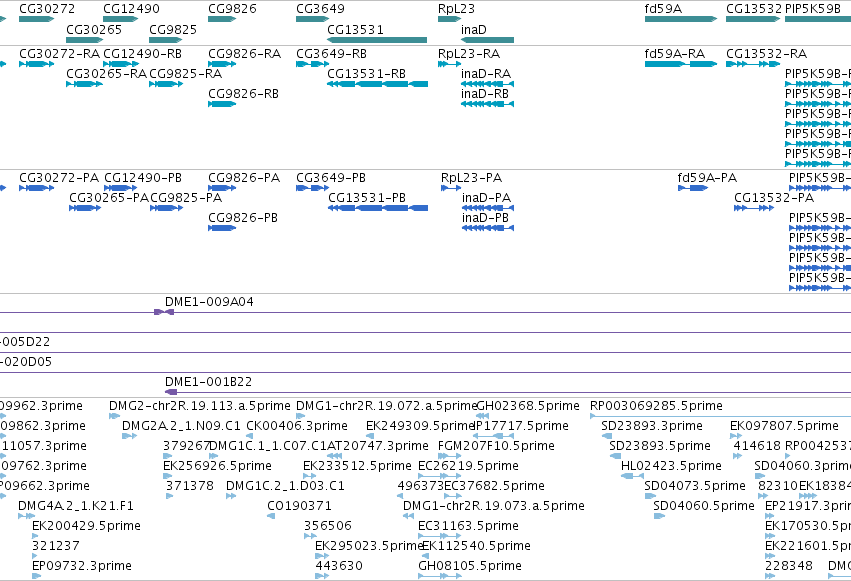The height and width of the screenshot is (581, 851).
Task: Select EST HL02423.5prime
Action: click(x=632, y=476)
